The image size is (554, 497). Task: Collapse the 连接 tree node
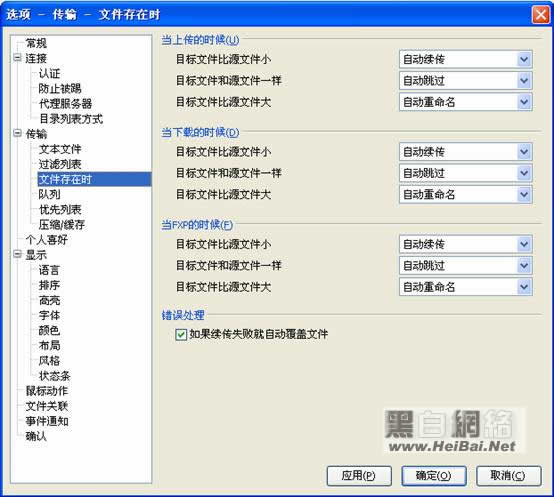pyautogui.click(x=17, y=58)
